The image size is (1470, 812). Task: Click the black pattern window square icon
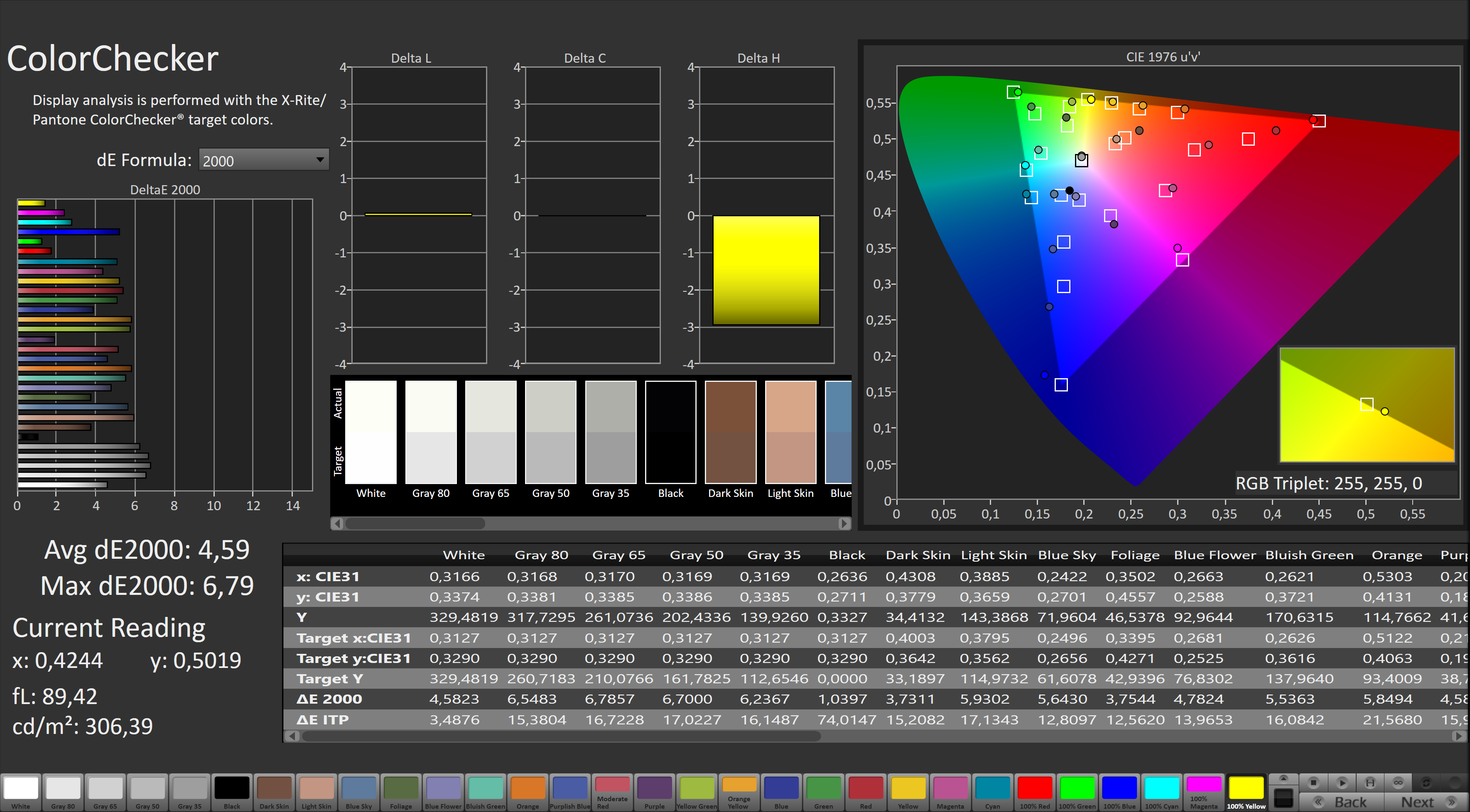pos(1283,798)
